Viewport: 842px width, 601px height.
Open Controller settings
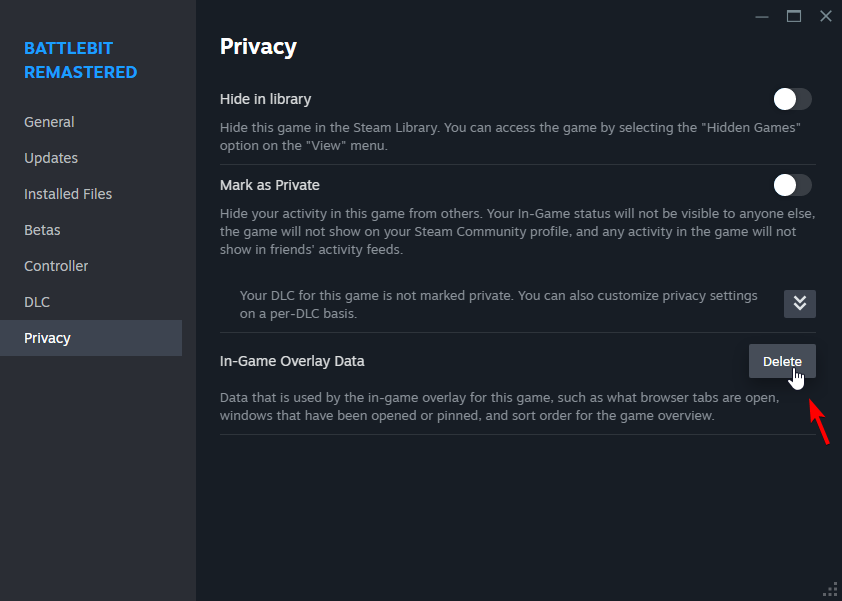(56, 266)
